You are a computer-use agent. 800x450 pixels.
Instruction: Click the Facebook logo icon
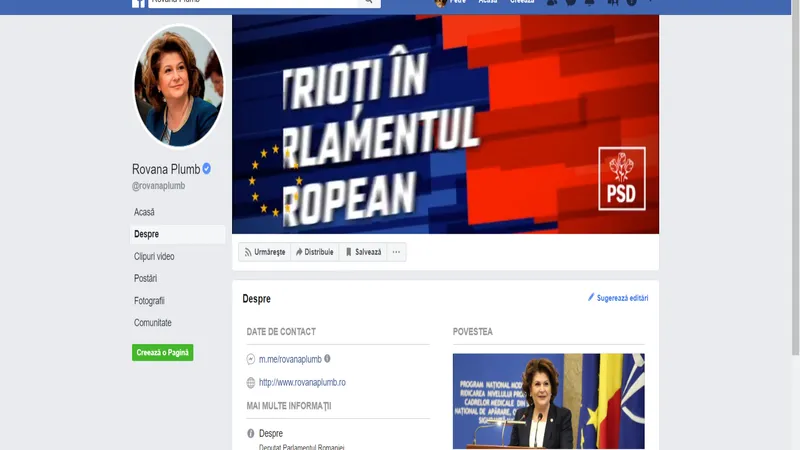point(138,4)
